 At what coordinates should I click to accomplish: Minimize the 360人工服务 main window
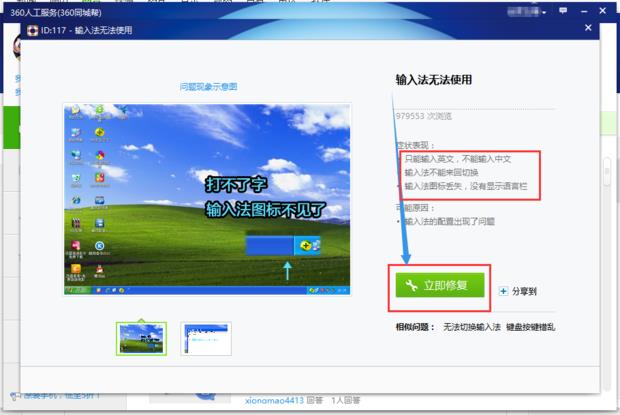[x=584, y=11]
